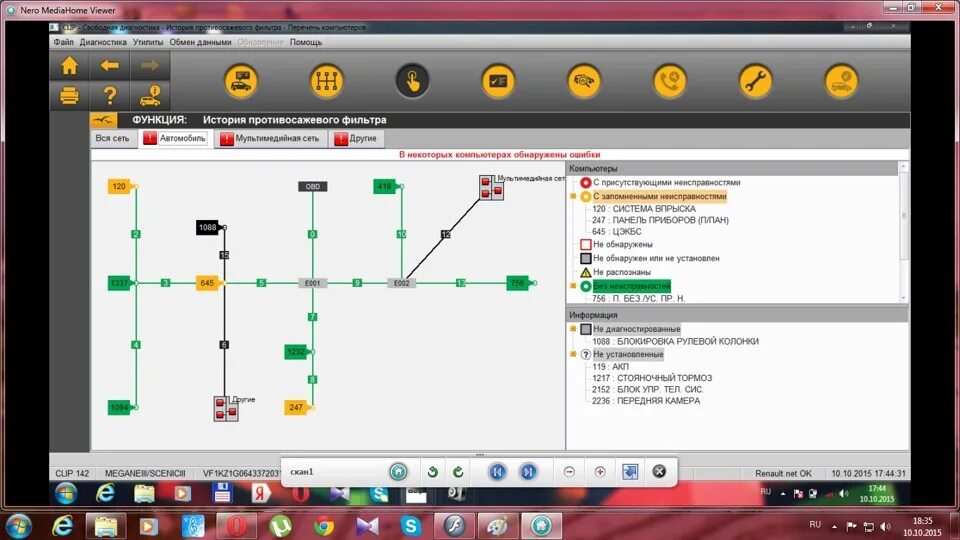Viewport: 960px width, 540px height.
Task: Click the CLIP printer icon
Action: [x=69, y=96]
